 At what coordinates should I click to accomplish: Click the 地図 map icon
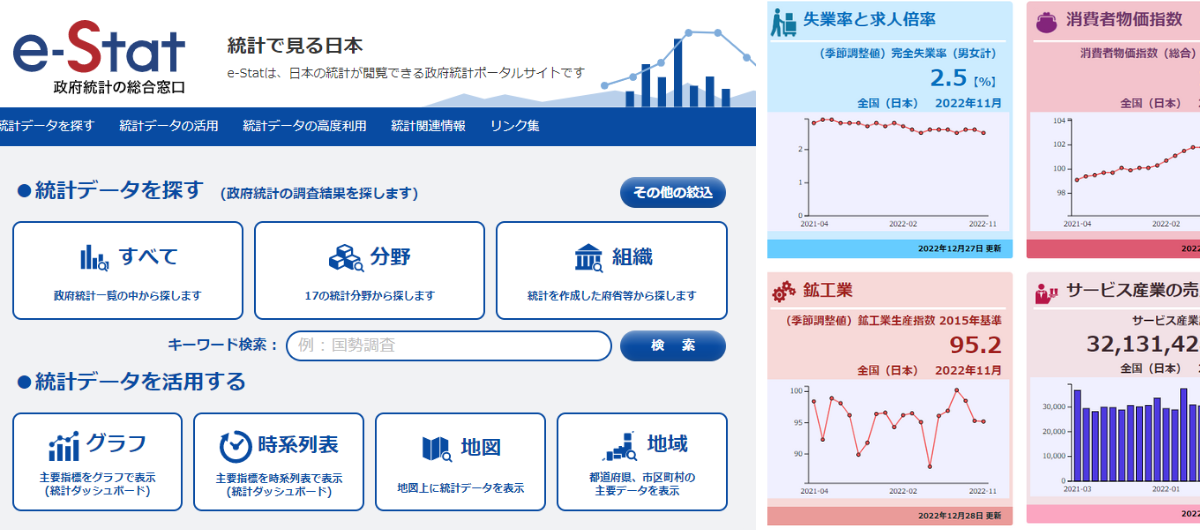(437, 449)
